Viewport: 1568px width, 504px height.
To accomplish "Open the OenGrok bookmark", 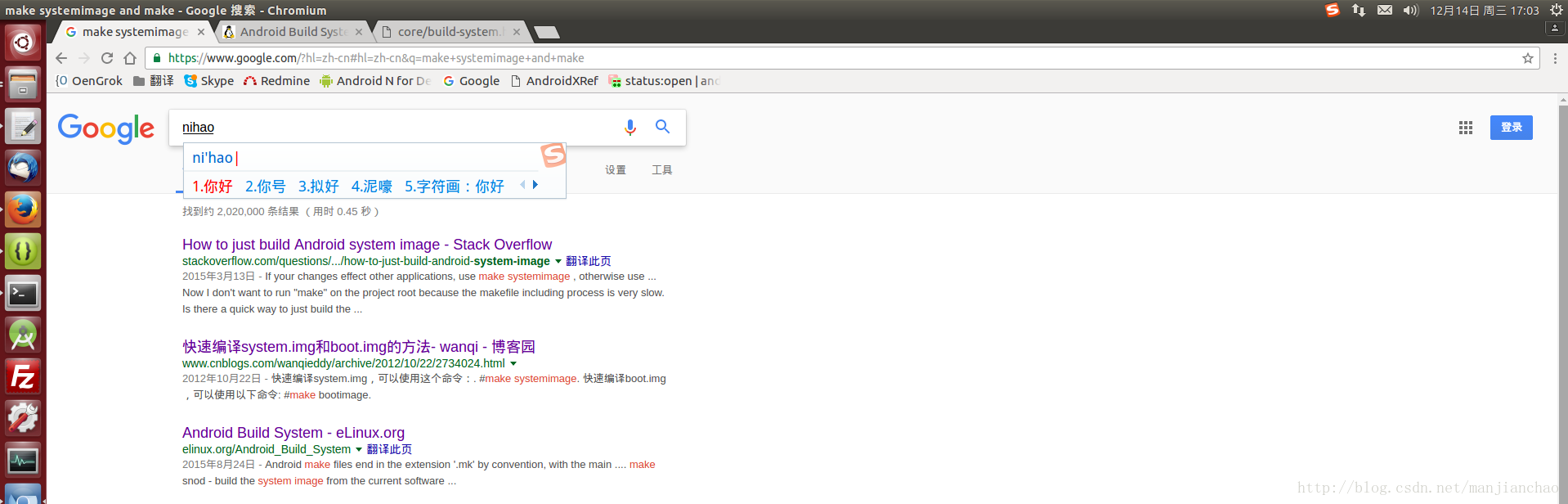I will (x=89, y=81).
